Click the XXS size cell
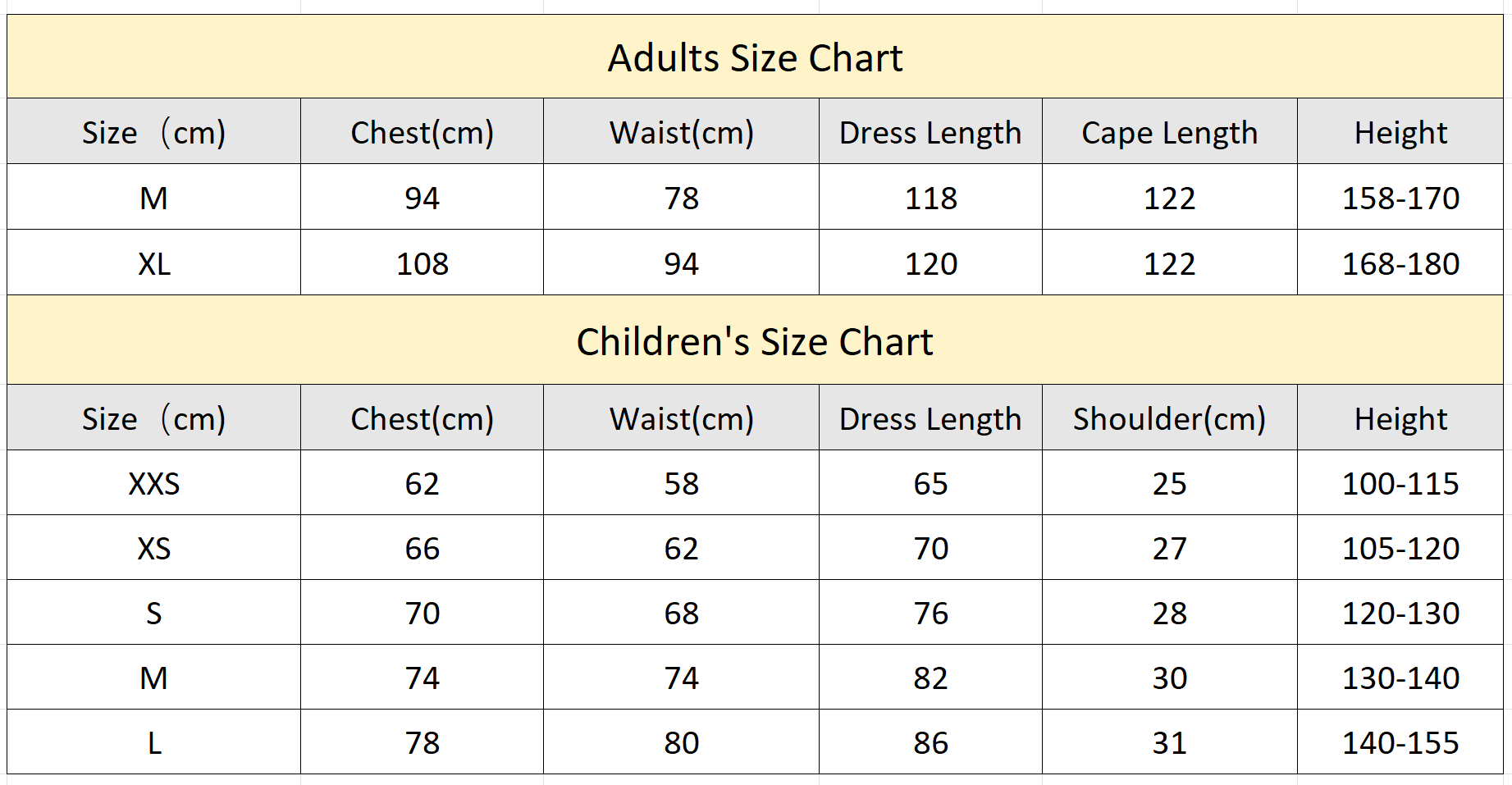 point(154,482)
